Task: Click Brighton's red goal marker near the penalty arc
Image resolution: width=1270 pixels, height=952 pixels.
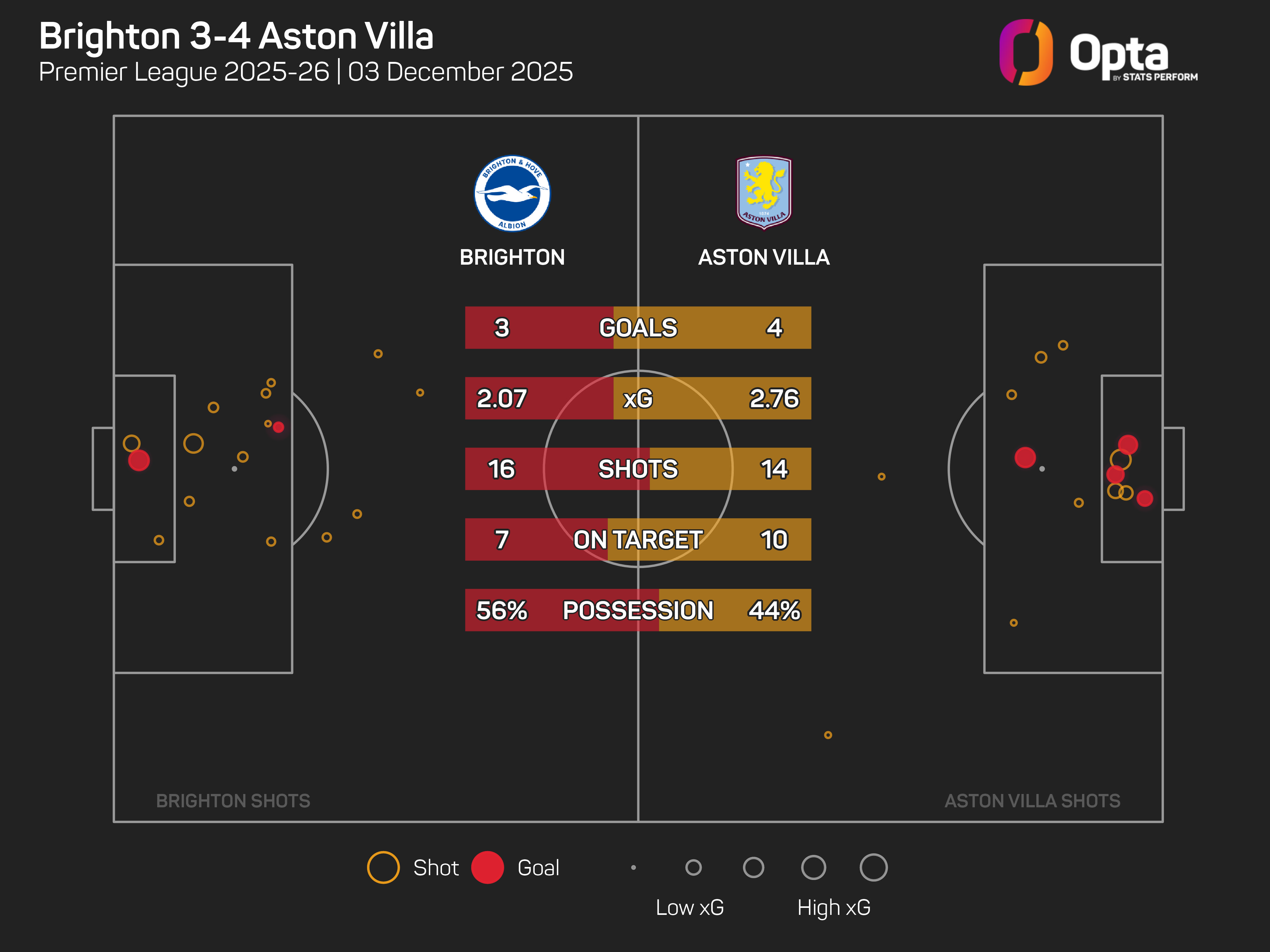Action: click(278, 427)
